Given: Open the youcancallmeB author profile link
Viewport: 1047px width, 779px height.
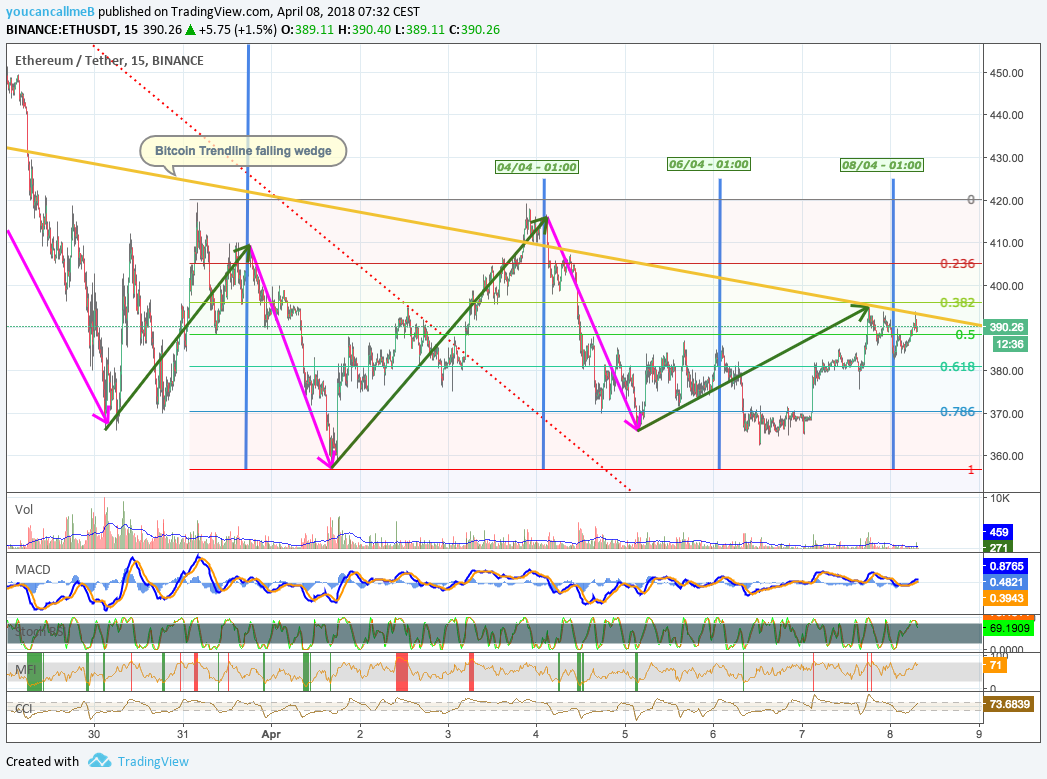Looking at the screenshot, I should (51, 11).
